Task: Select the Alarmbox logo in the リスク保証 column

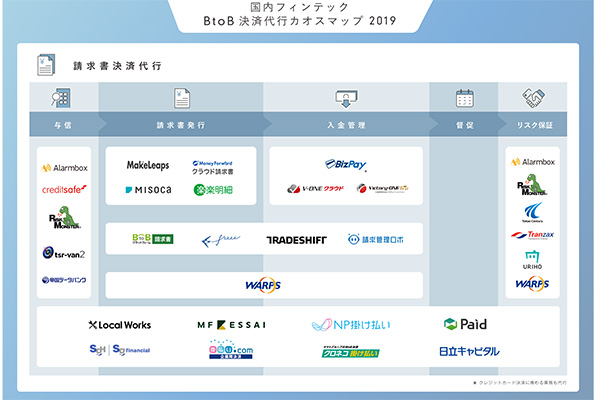Action: [x=533, y=162]
